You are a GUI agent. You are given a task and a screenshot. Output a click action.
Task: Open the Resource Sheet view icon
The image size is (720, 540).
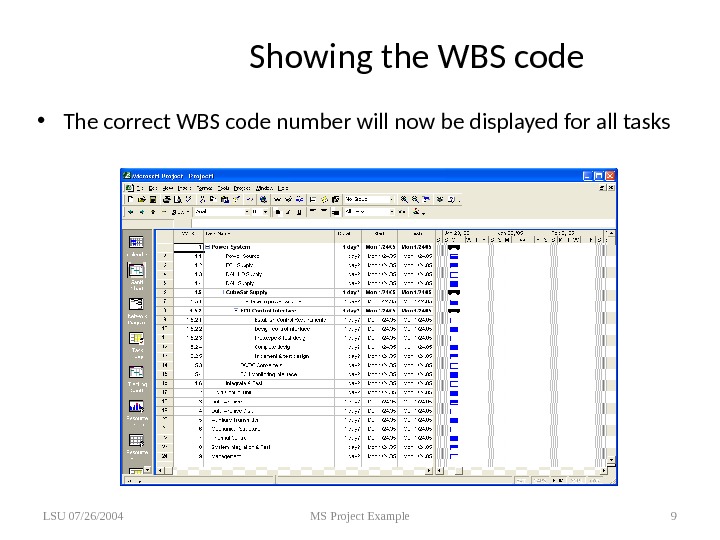(x=136, y=440)
